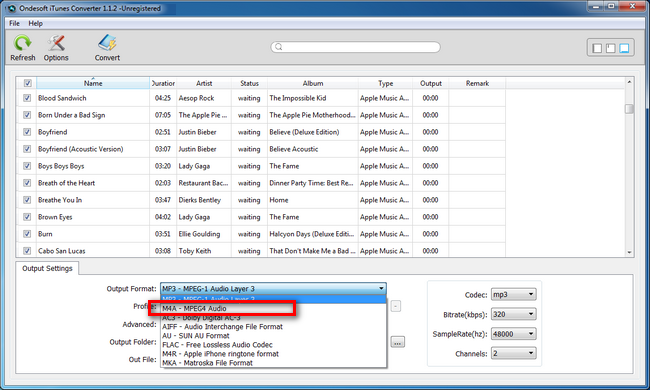Viewport: 650px width, 390px height.
Task: Uncheck the Burn track
Action: tap(27, 234)
